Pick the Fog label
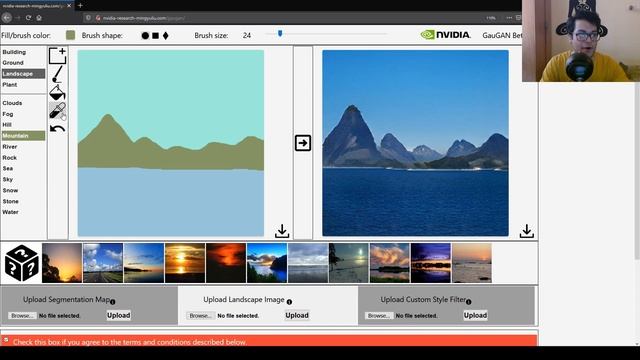This screenshot has width=640, height=360. pos(8,114)
